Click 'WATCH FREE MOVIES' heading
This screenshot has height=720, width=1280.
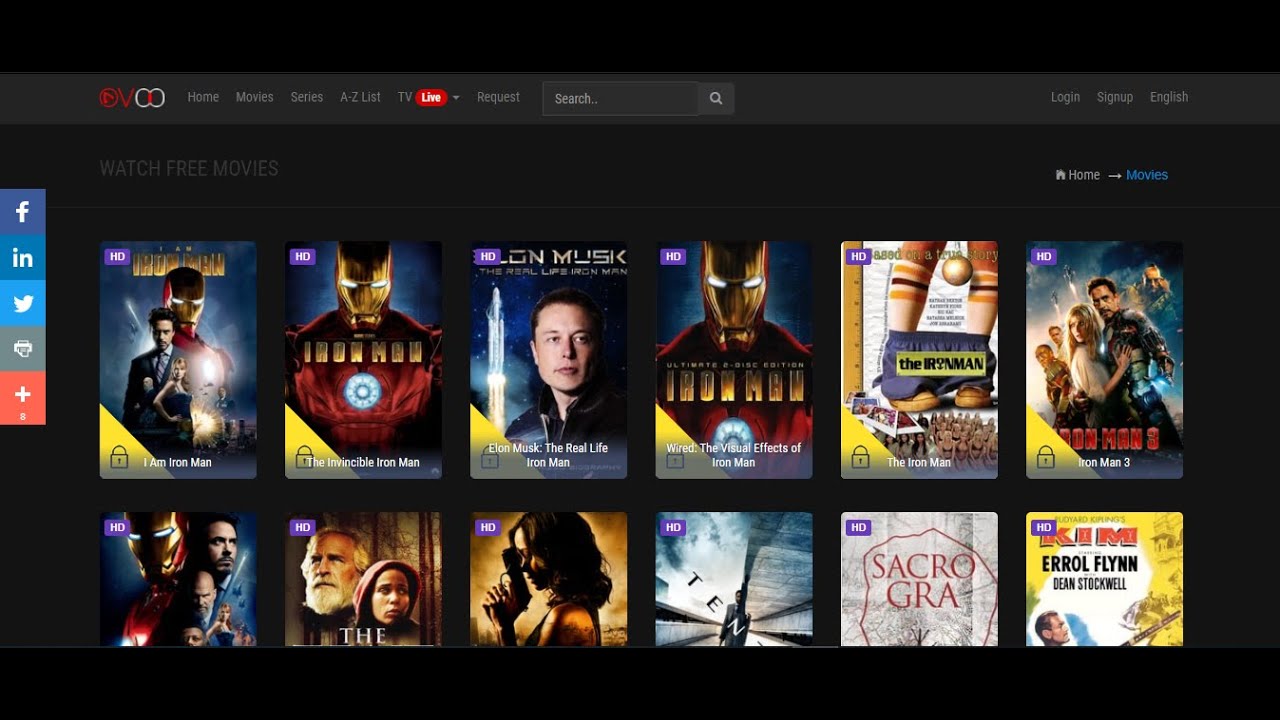(x=189, y=168)
